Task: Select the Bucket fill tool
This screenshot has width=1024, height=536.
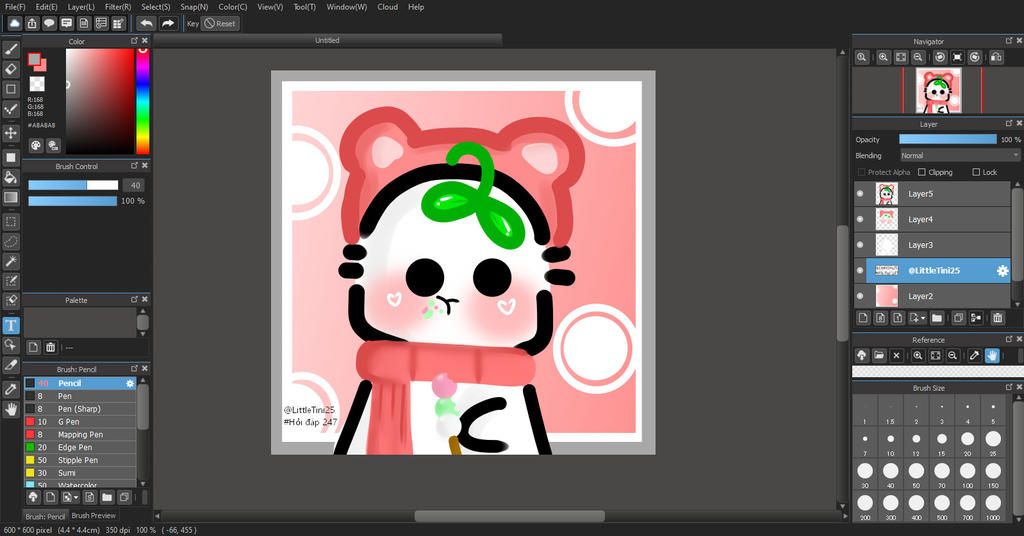Action: click(11, 178)
